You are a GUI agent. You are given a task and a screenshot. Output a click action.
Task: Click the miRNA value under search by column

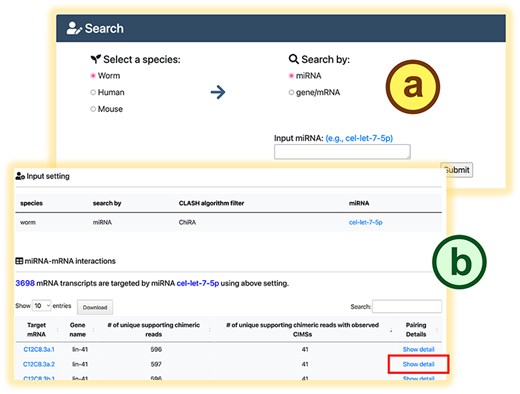tap(102, 222)
